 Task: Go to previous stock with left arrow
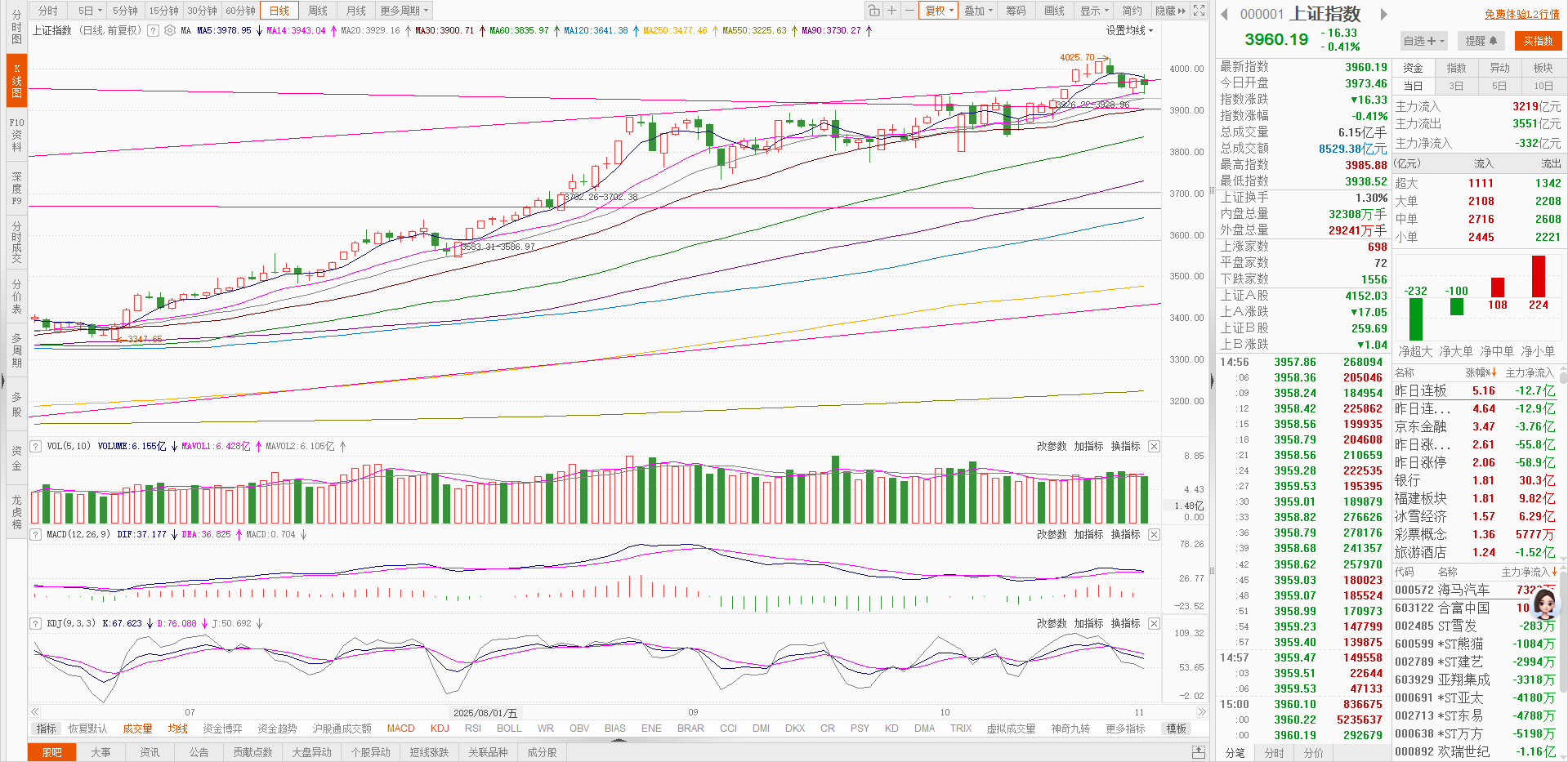coord(1224,14)
